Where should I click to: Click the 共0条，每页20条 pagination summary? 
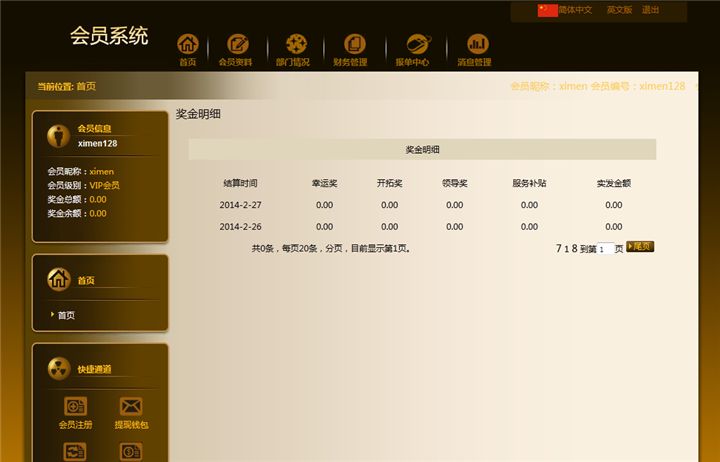pos(331,248)
